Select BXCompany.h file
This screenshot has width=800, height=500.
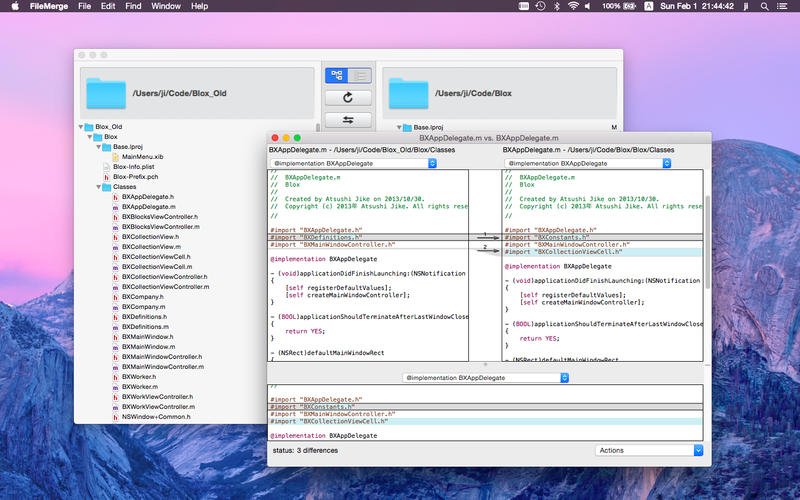(x=142, y=296)
